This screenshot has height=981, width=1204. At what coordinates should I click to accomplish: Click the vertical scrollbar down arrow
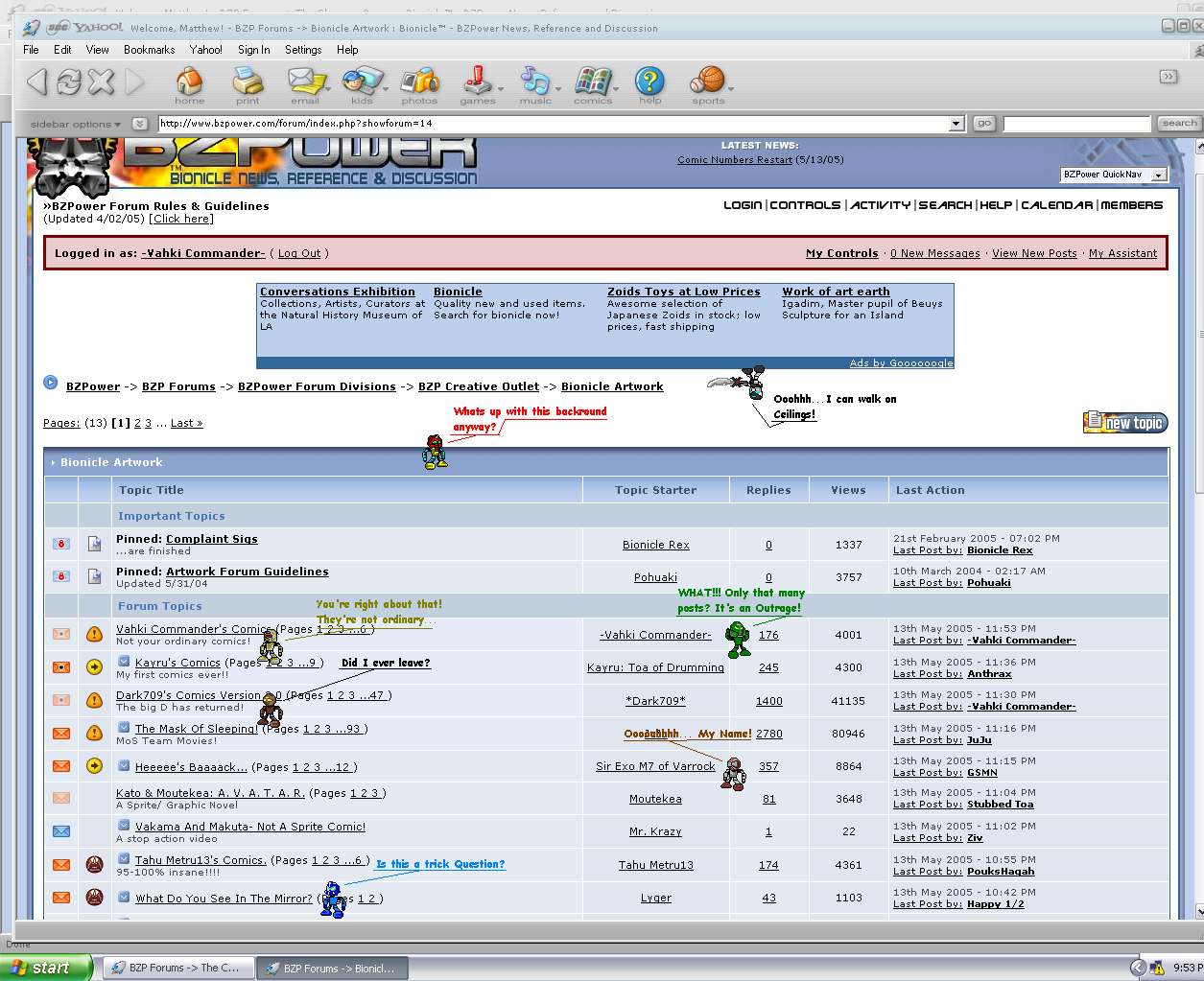(1198, 912)
